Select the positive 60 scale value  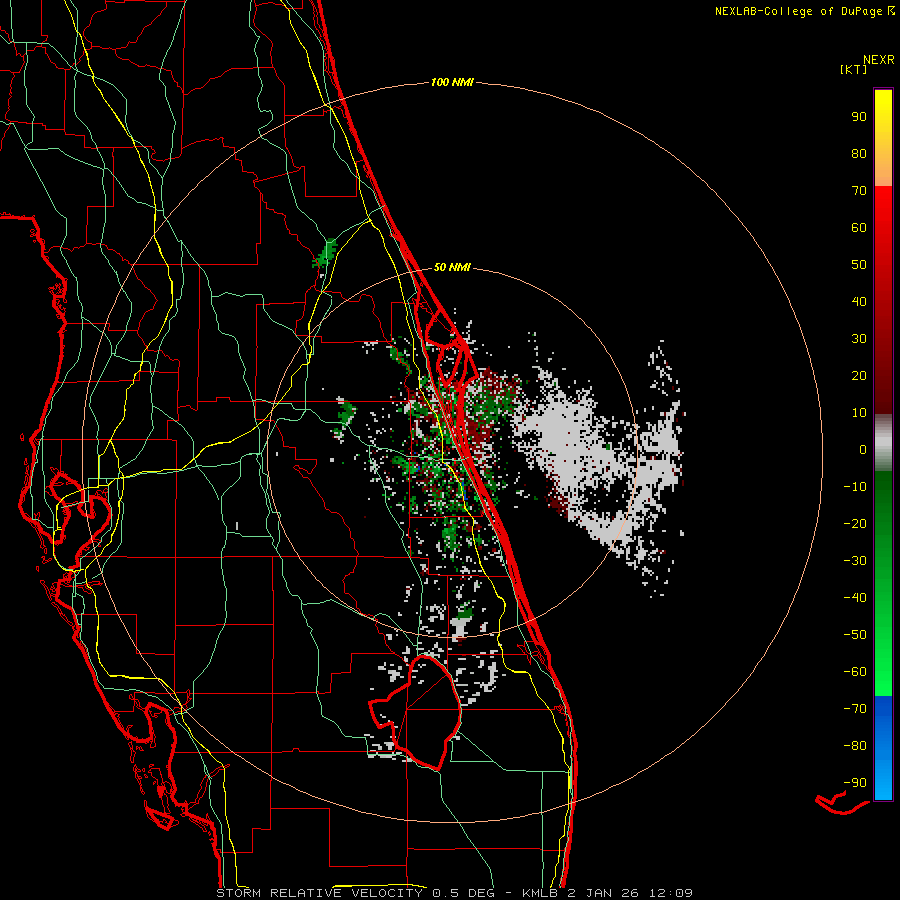859,228
